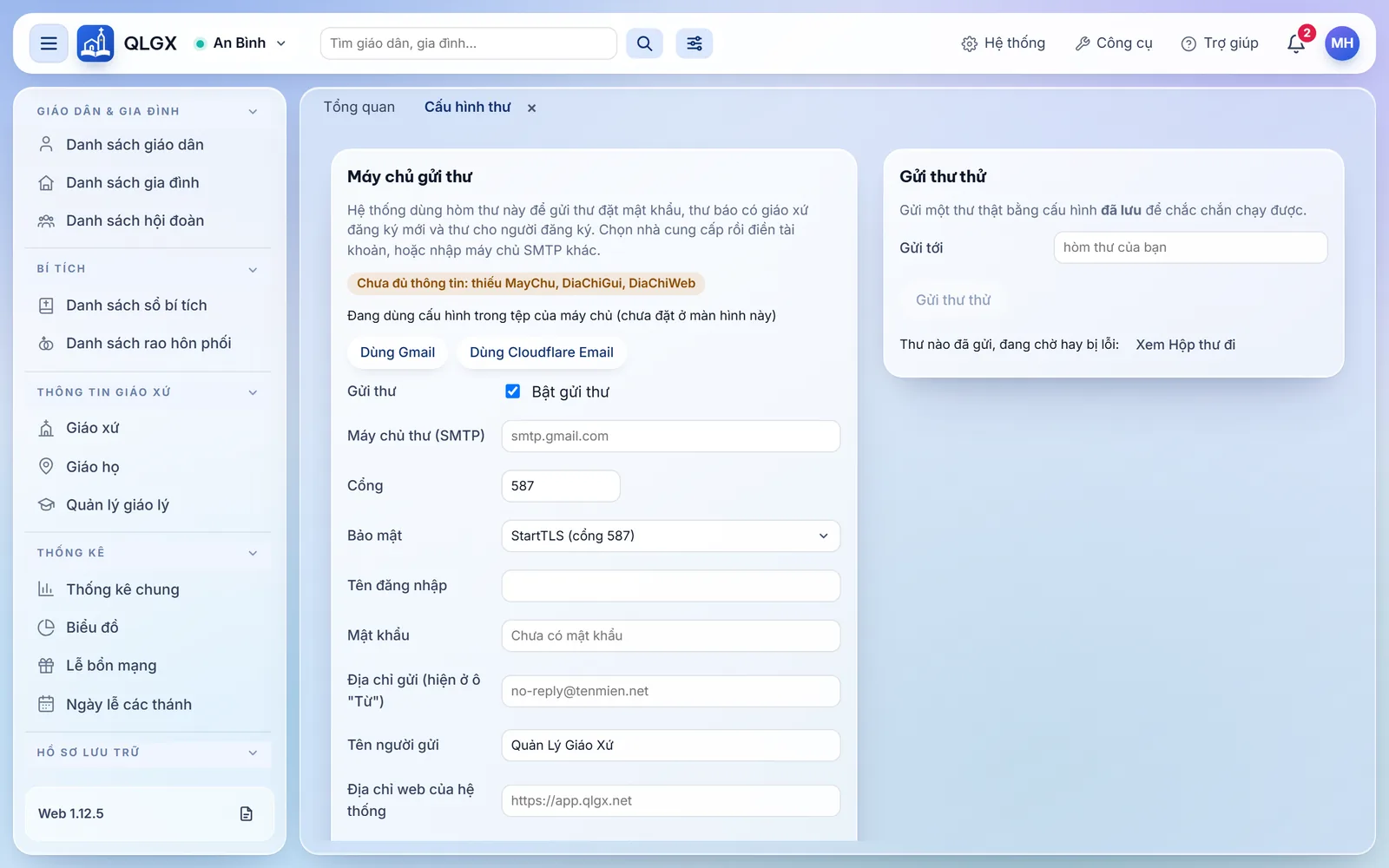Click the Dùng Gmail button

pyautogui.click(x=398, y=352)
